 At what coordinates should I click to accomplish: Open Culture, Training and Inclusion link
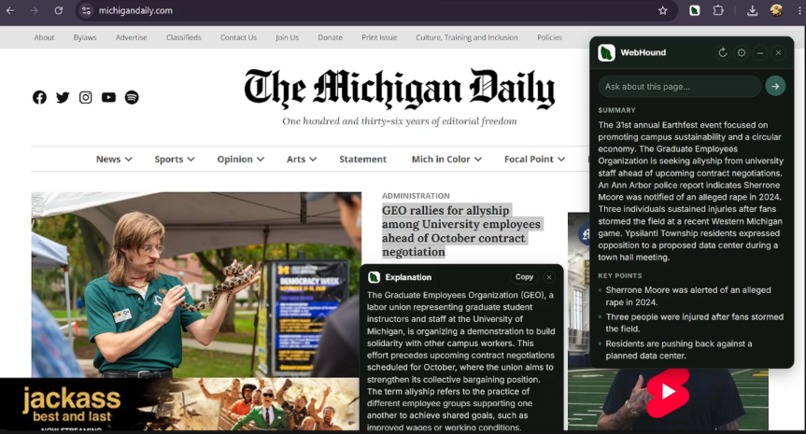pyautogui.click(x=467, y=38)
